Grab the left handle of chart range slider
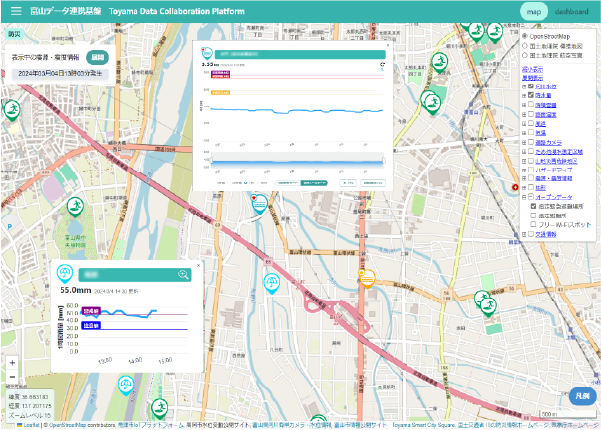The height and width of the screenshot is (430, 601). 211,160
